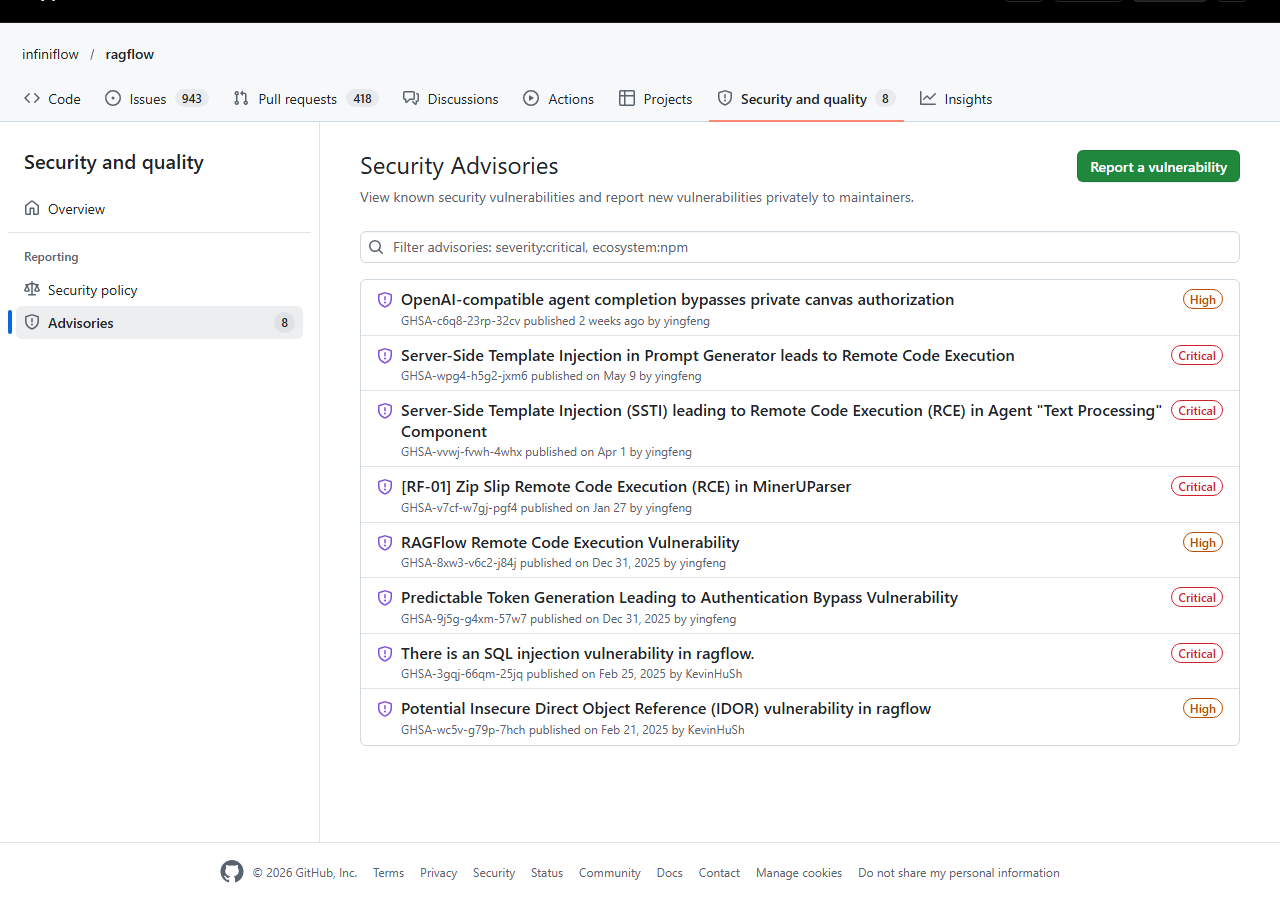Open the Predictable Token Generation advisory
Viewport: 1280px width, 900px height.
click(679, 598)
